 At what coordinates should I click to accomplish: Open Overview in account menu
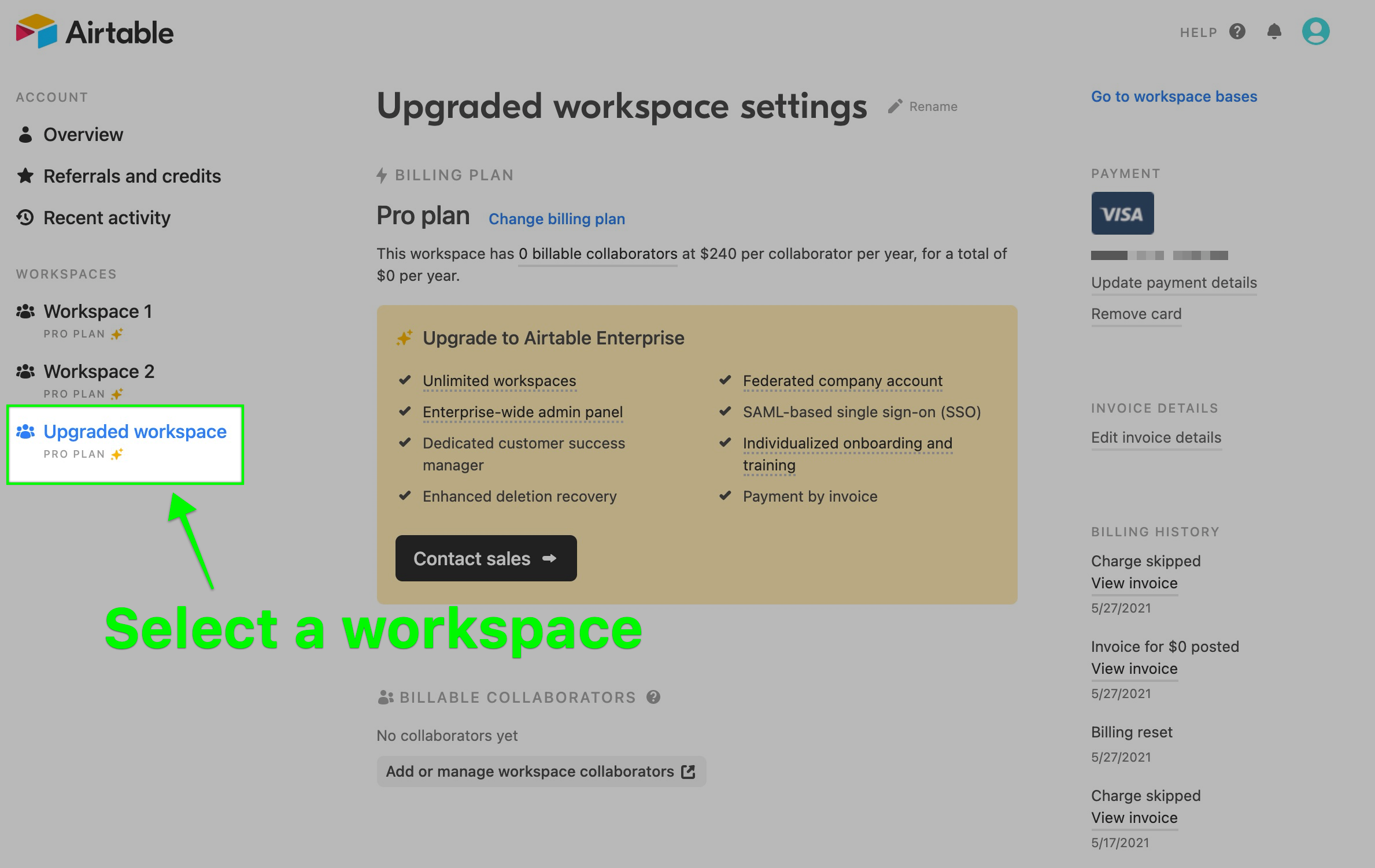coord(83,134)
